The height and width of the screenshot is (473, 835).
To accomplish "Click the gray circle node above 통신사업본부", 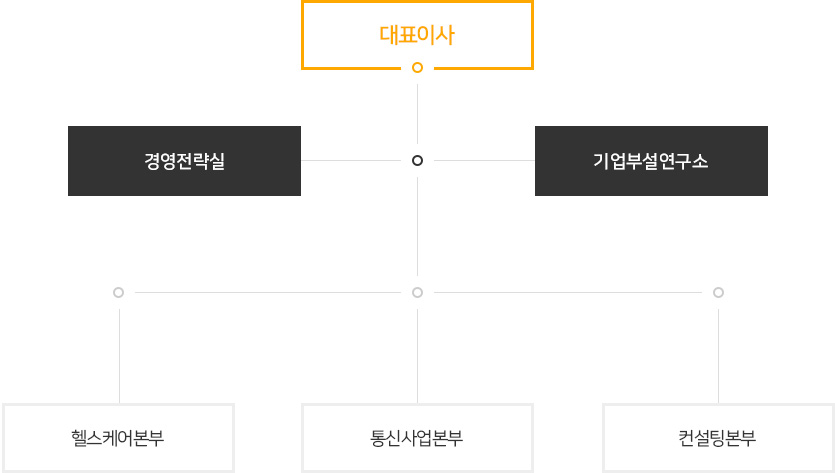I will pyautogui.click(x=418, y=292).
